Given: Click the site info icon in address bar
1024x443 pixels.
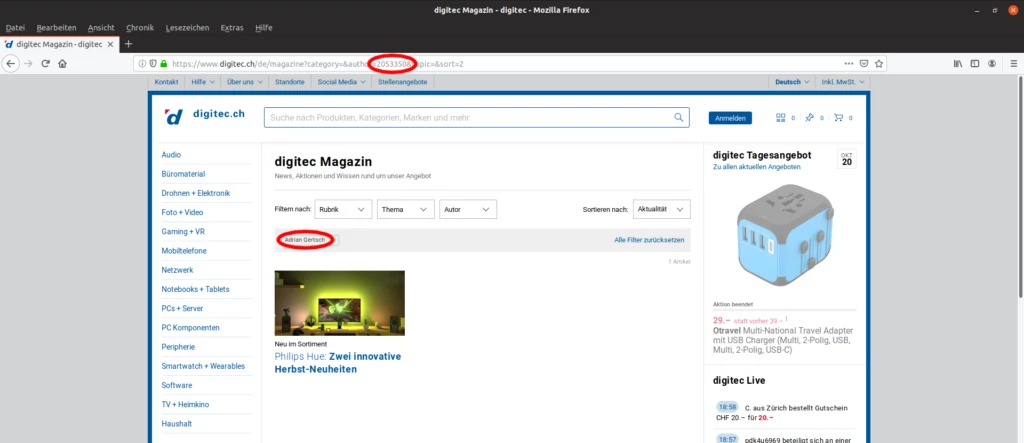Looking at the screenshot, I should pos(142,64).
